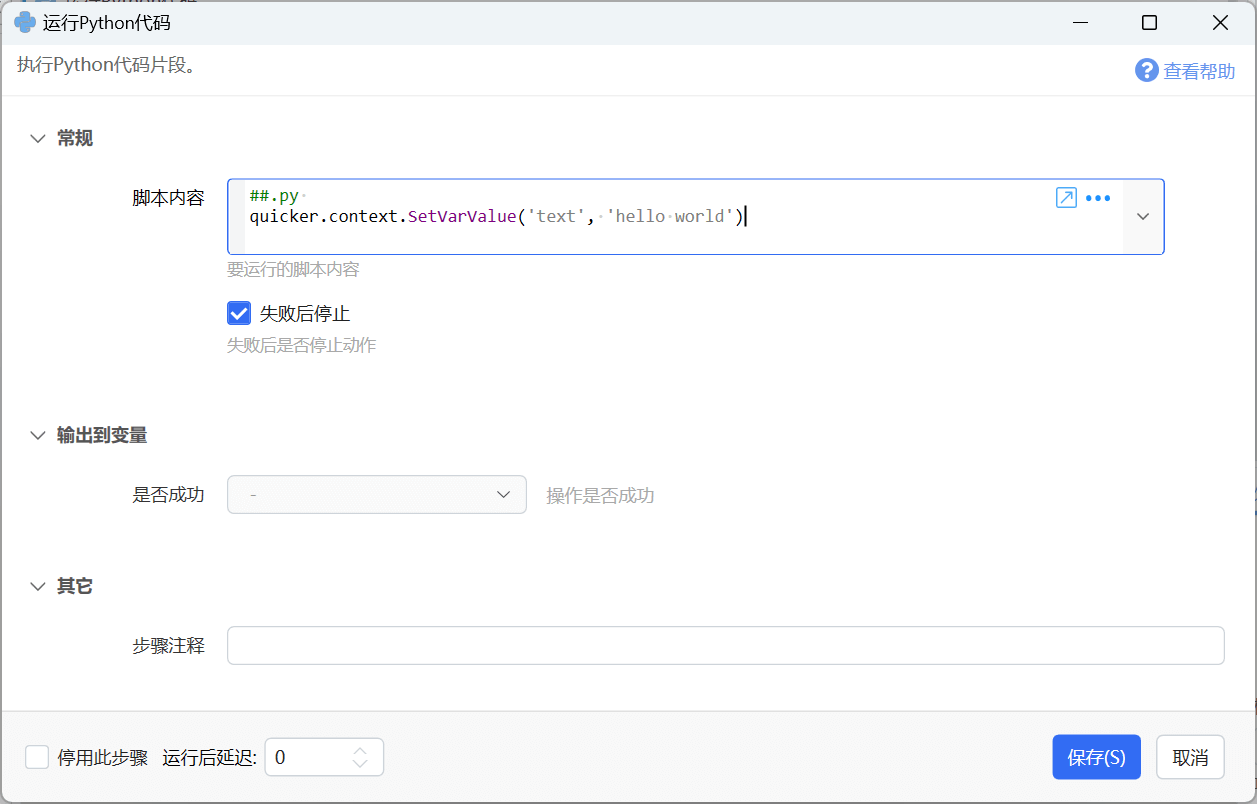Close the 运行Python代码 dialog

(x=1220, y=22)
